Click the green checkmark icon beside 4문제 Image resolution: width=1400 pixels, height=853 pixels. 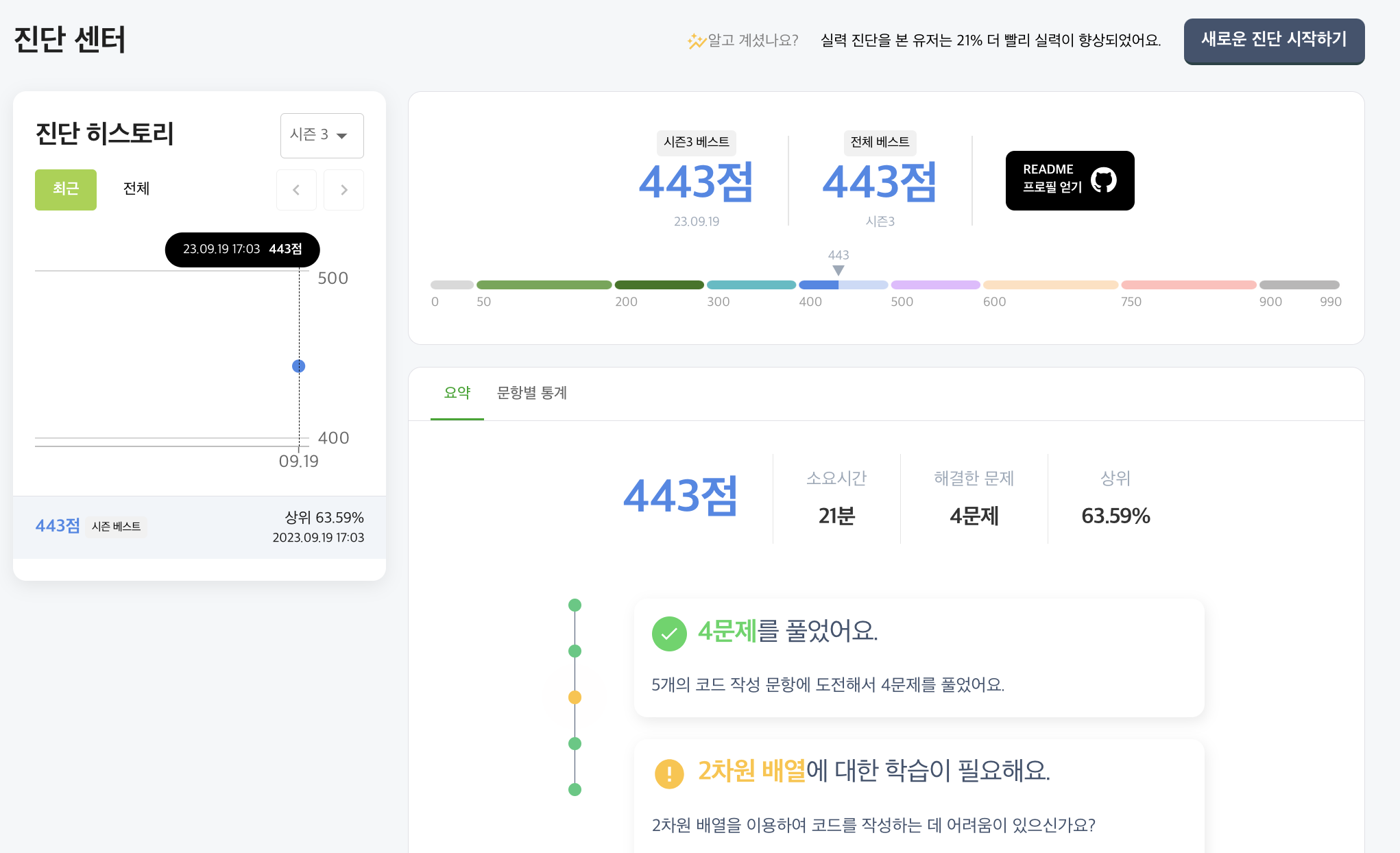pos(669,634)
